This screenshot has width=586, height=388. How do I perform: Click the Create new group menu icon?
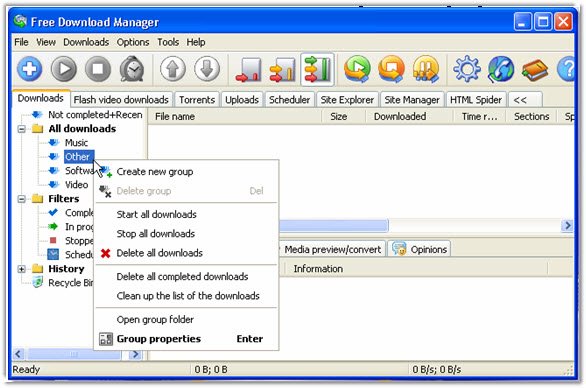pos(106,172)
